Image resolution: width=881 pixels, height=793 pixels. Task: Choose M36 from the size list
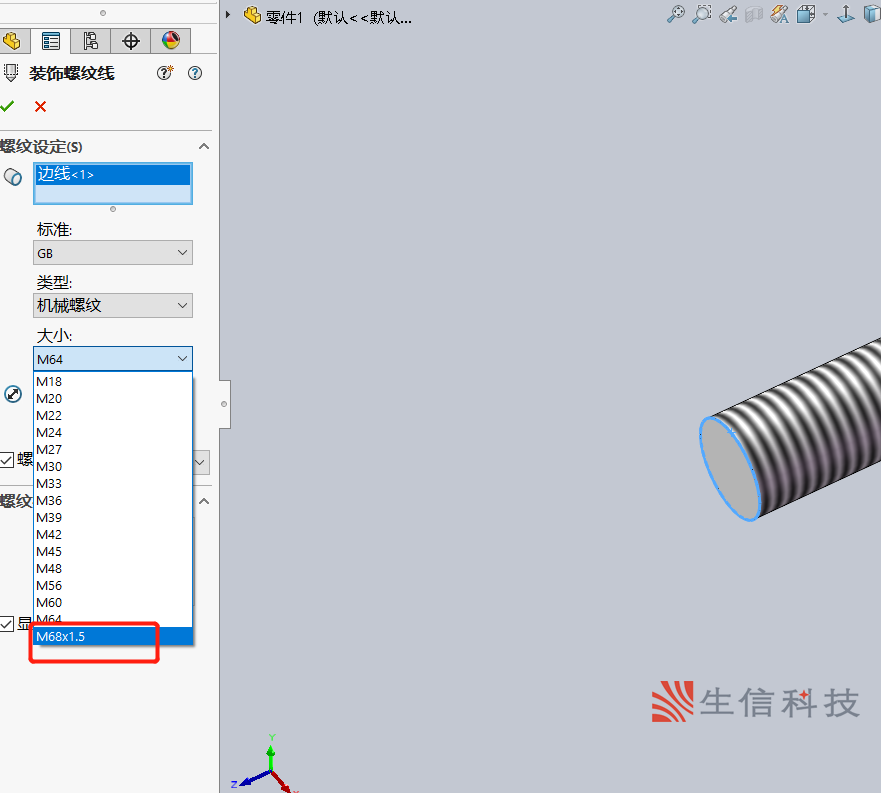(x=113, y=501)
